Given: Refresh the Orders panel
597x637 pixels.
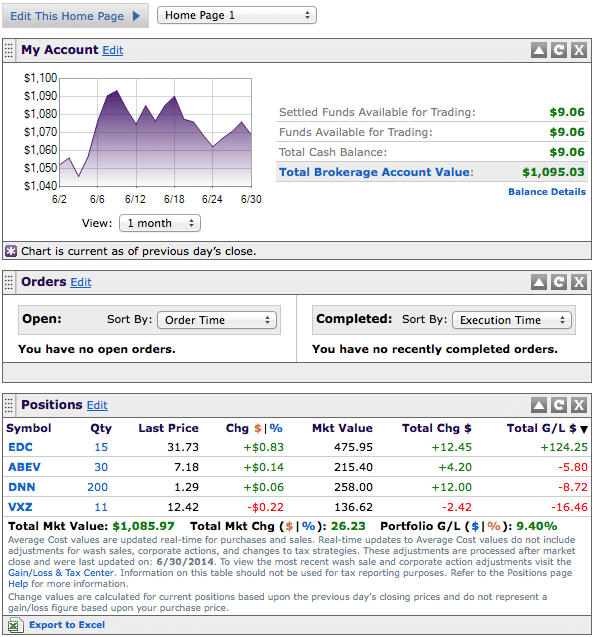Looking at the screenshot, I should pos(559,282).
